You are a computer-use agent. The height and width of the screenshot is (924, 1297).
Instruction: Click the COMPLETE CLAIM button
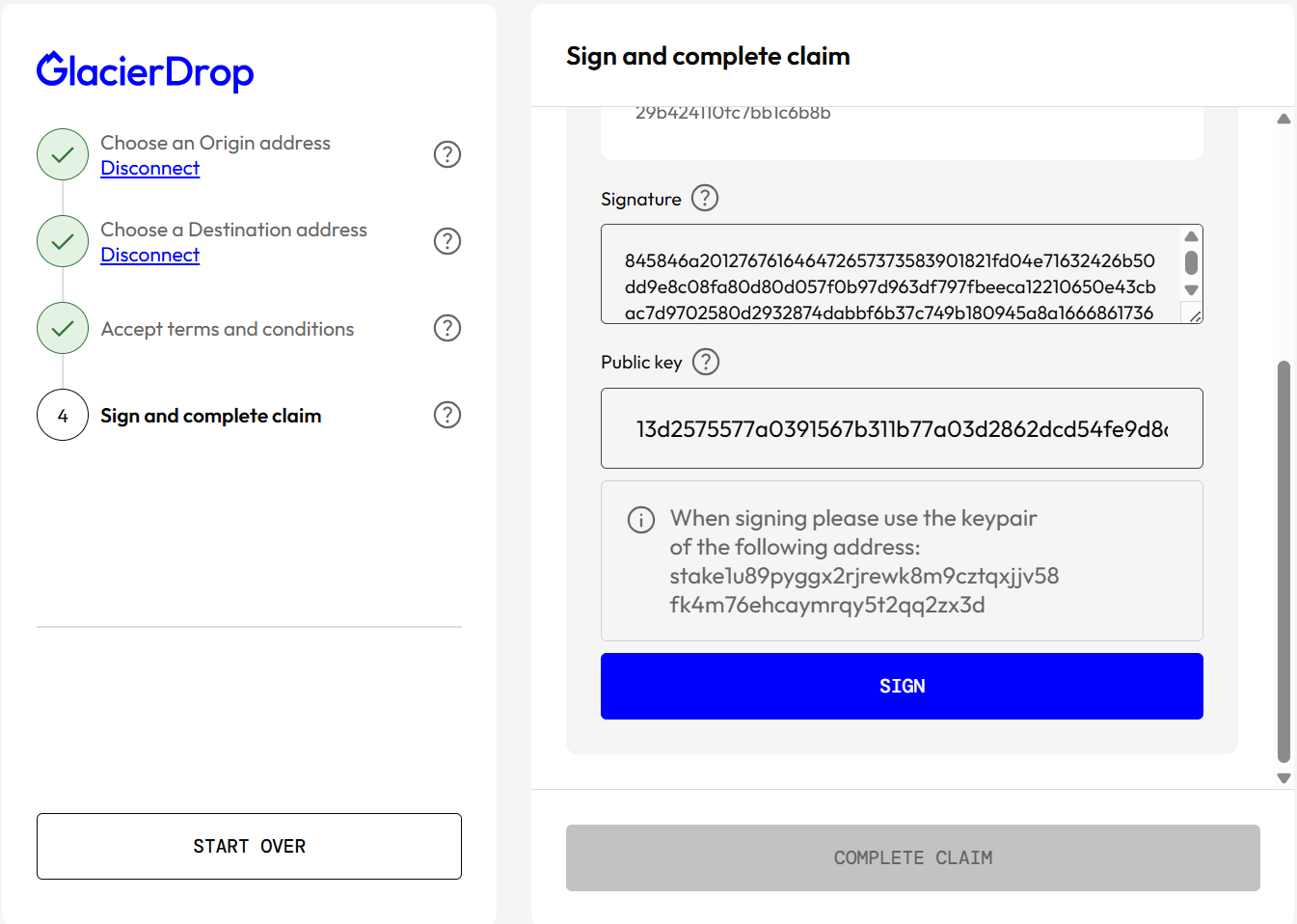(913, 857)
